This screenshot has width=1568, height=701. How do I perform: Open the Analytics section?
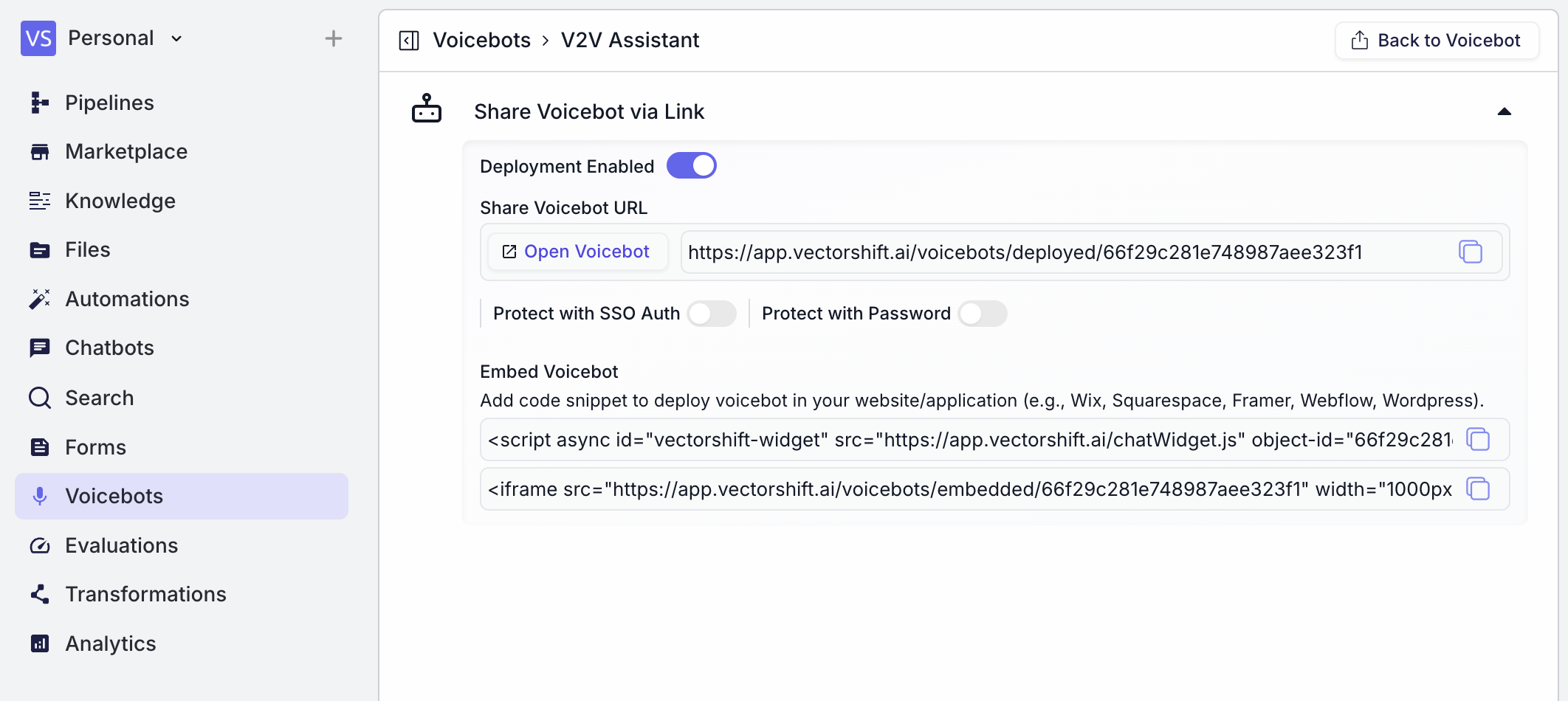110,643
